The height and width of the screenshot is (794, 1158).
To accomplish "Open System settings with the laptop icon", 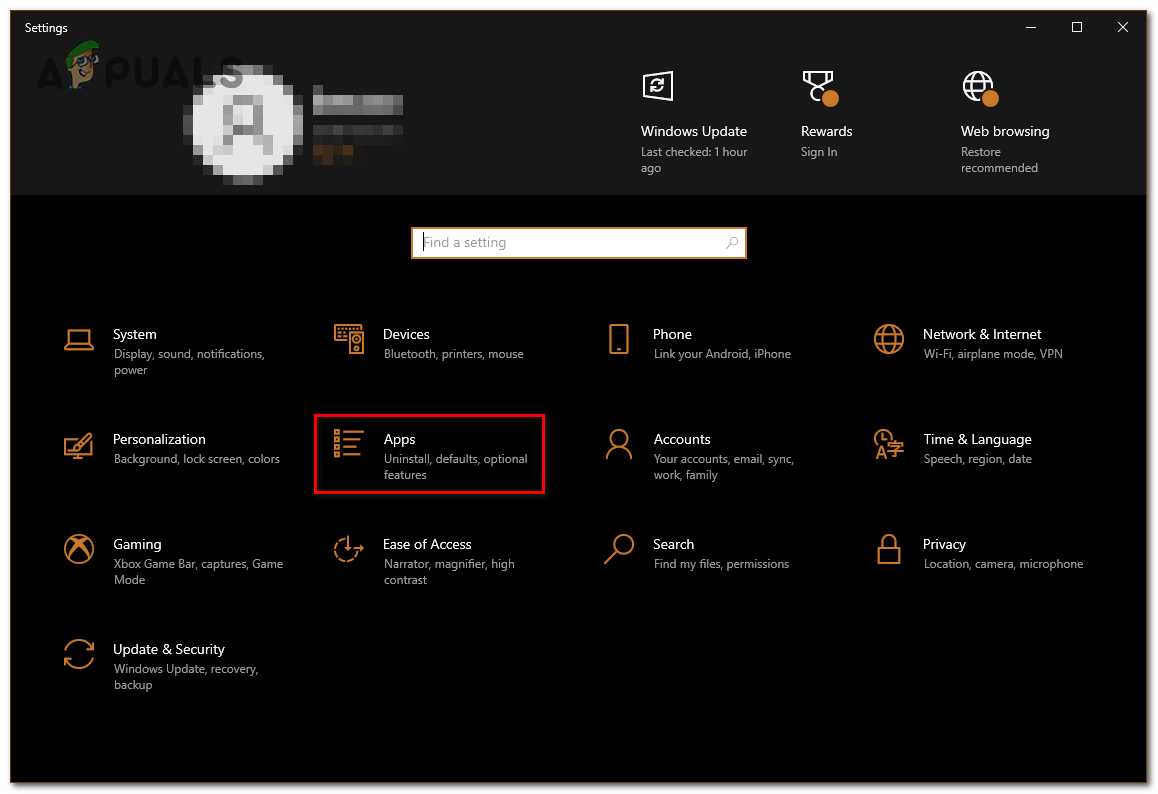I will (78, 339).
